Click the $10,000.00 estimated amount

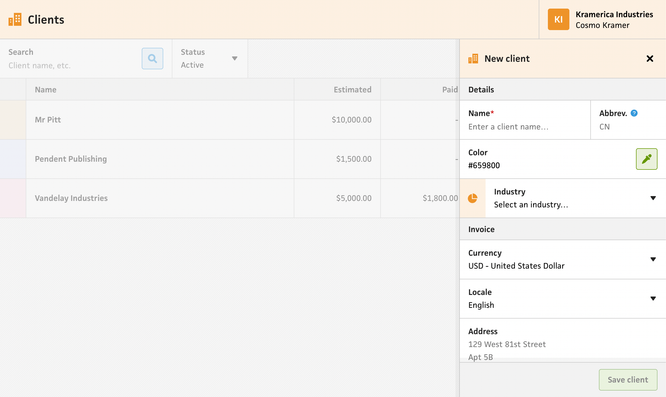pyautogui.click(x=351, y=120)
